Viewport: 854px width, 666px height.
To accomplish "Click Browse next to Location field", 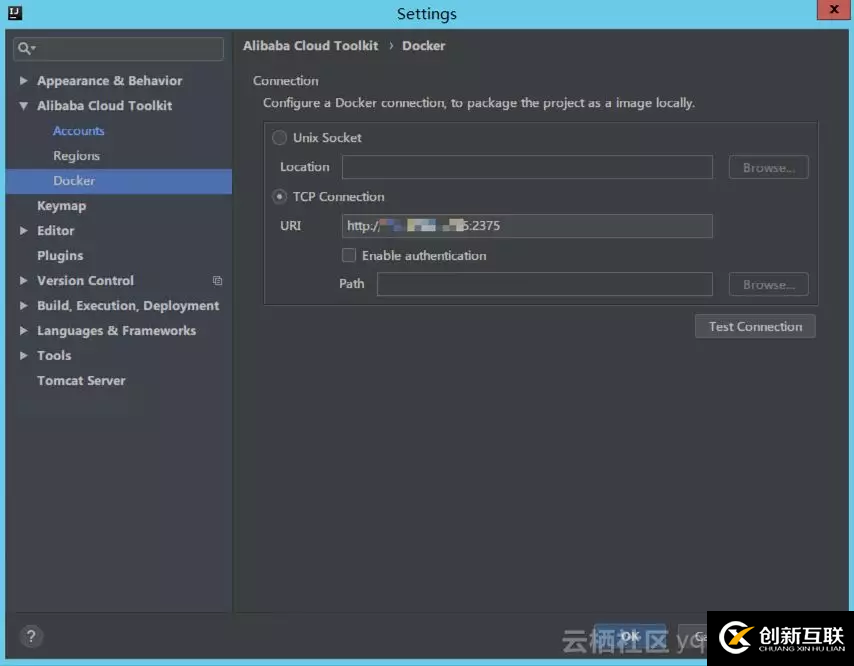I will (x=768, y=168).
